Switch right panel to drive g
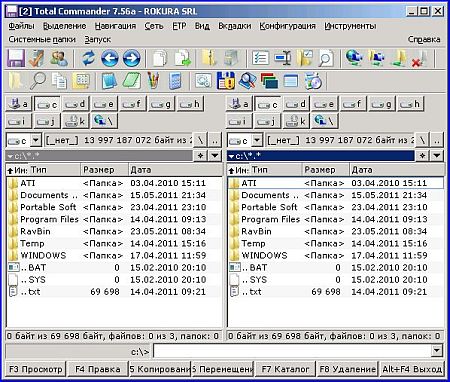The height and width of the screenshot is (382, 450). tap(382, 104)
